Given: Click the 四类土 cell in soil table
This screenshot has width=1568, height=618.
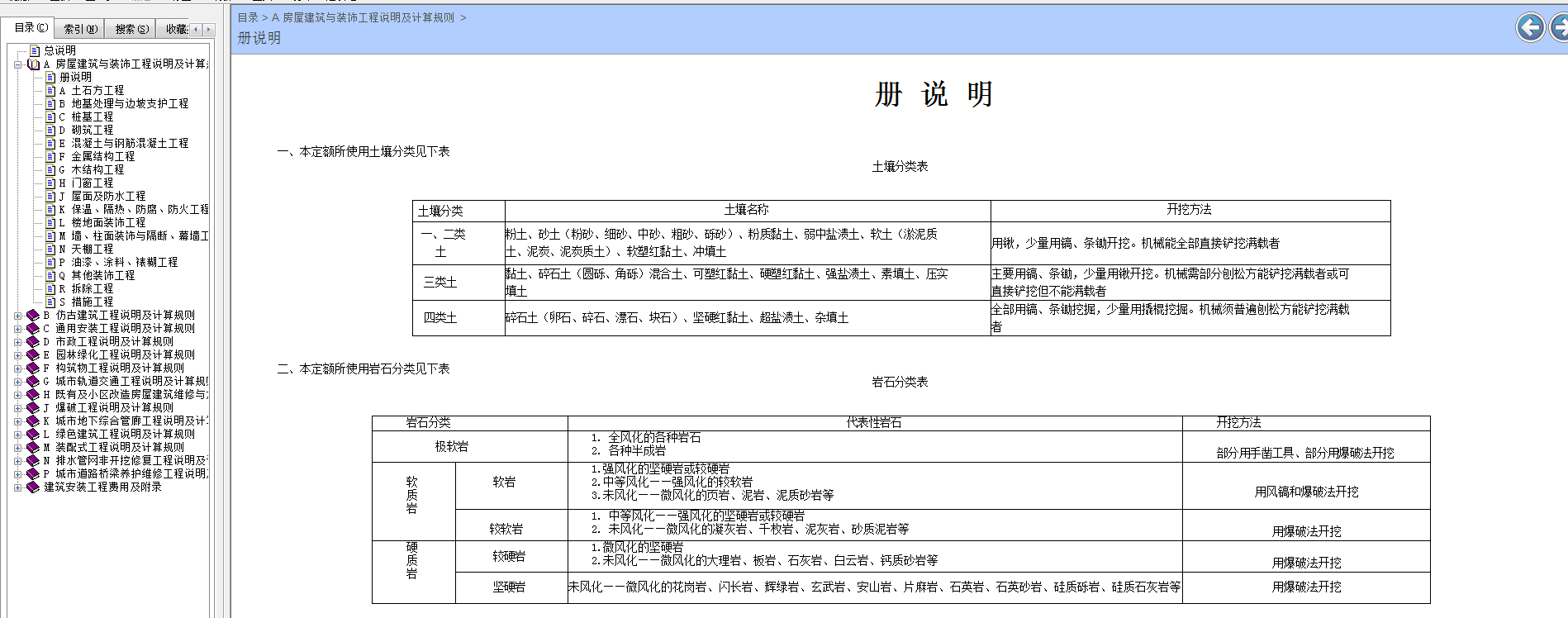Looking at the screenshot, I should click(x=459, y=318).
